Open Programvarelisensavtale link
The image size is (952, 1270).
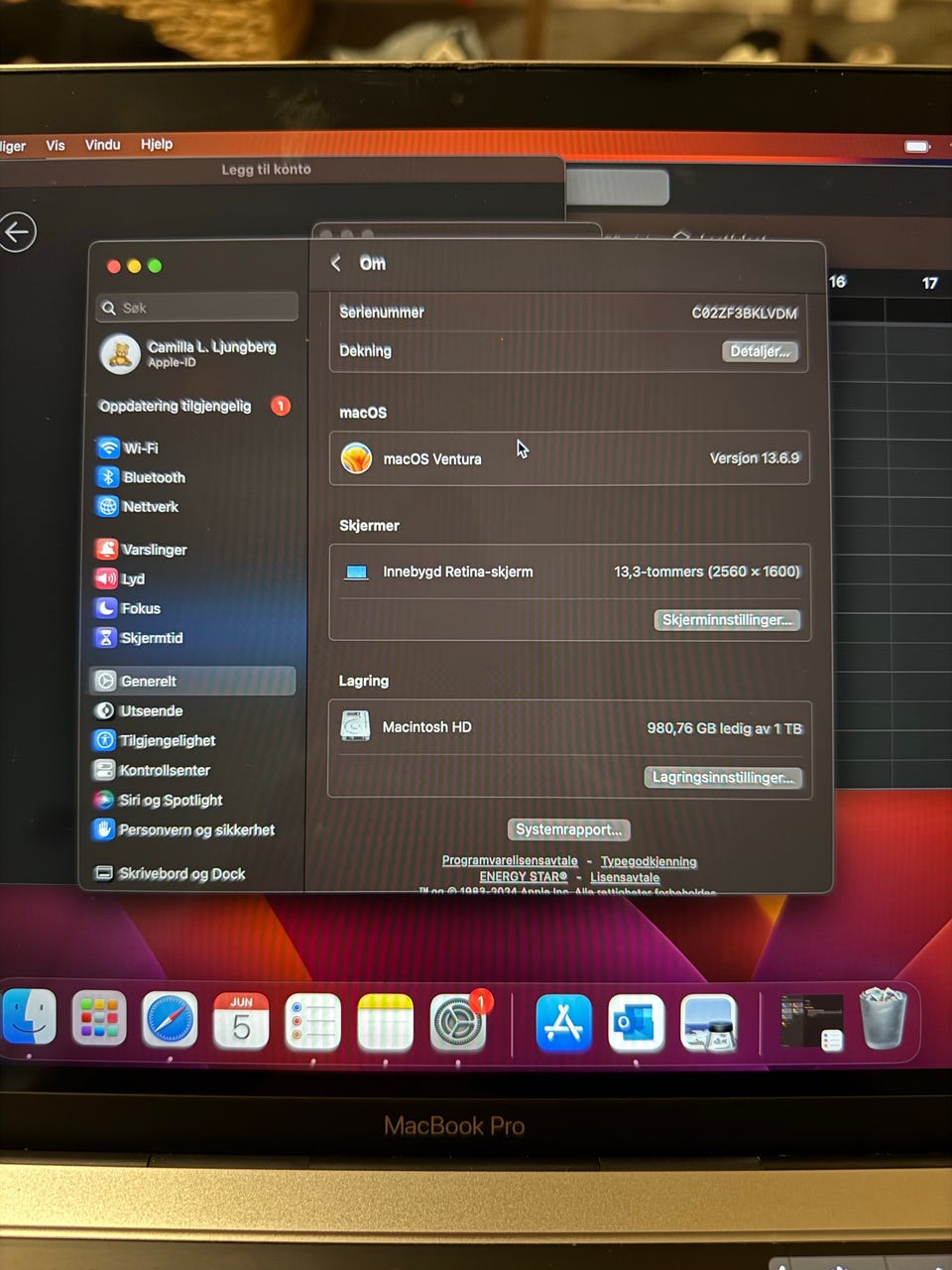pyautogui.click(x=510, y=861)
